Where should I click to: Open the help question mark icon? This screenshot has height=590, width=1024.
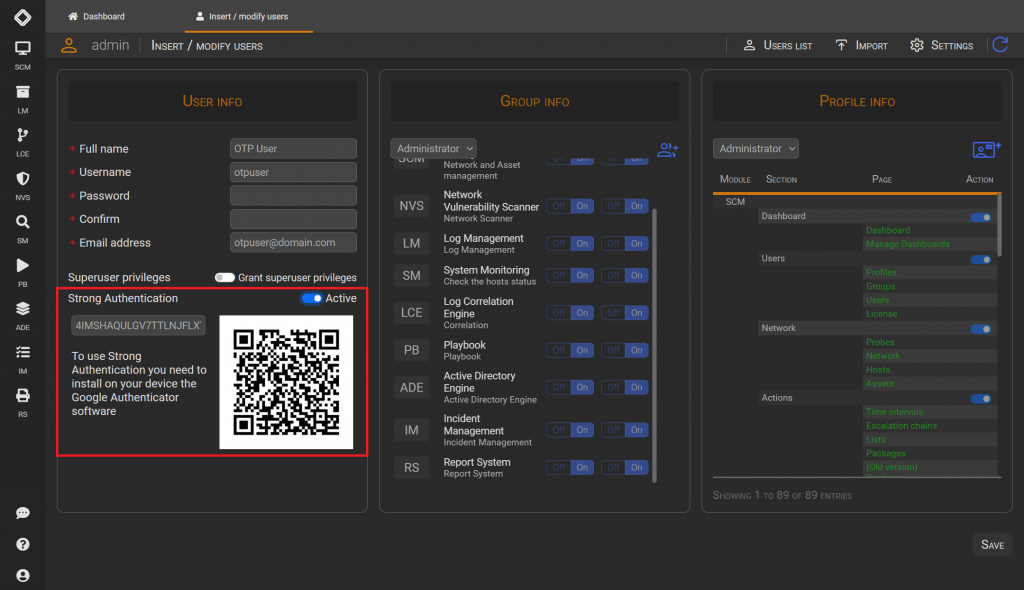pyautogui.click(x=22, y=544)
